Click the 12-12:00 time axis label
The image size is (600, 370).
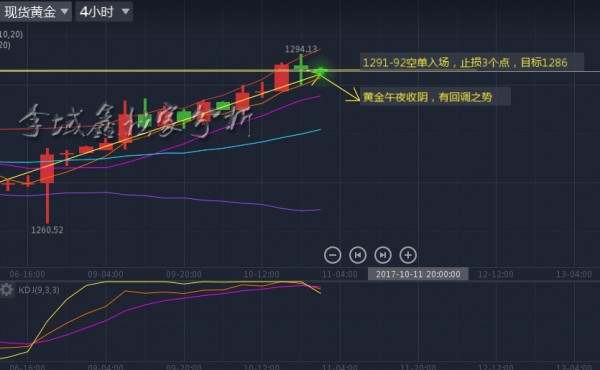pos(496,274)
